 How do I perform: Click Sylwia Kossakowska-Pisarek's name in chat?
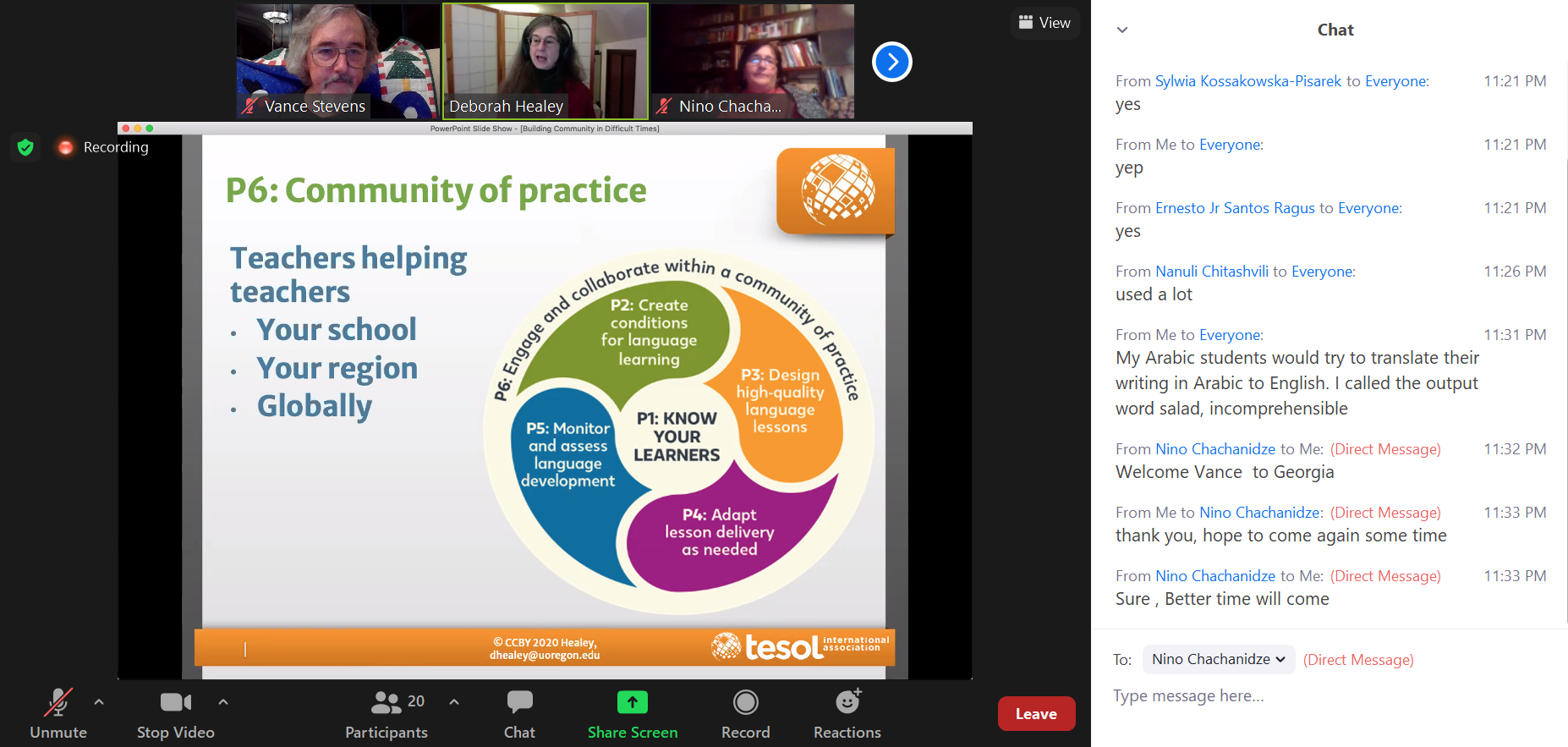point(1247,81)
